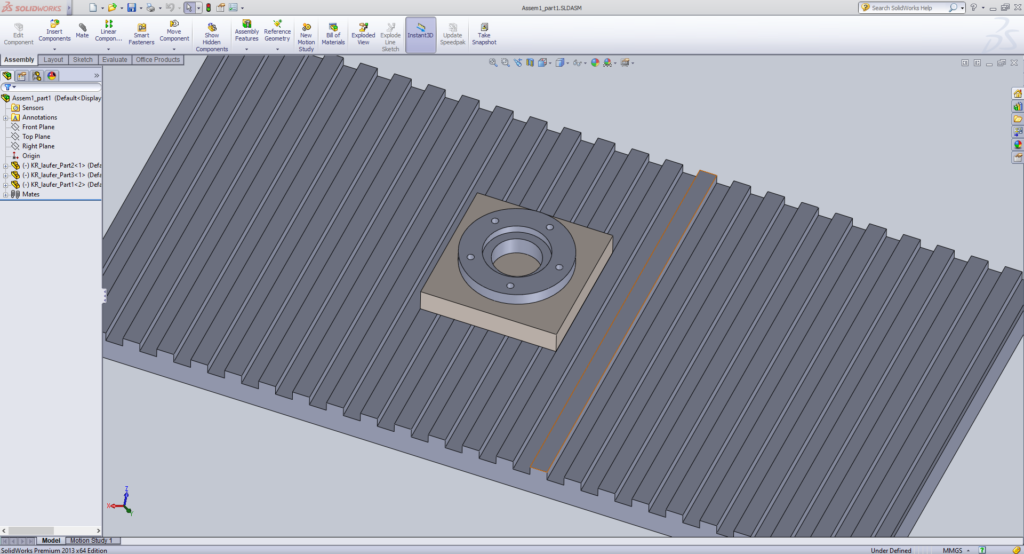Click Reference Geometry tool

coord(278,31)
